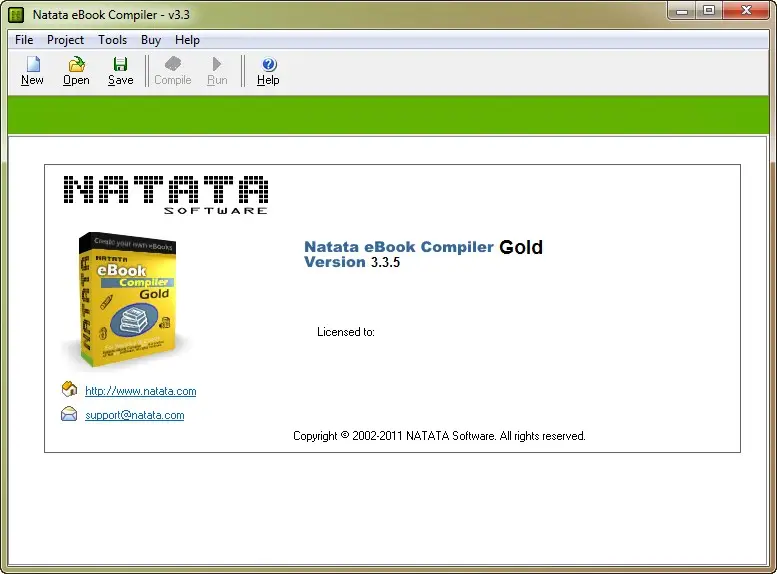
Task: Click the envelope icon beside support email
Action: click(x=69, y=414)
